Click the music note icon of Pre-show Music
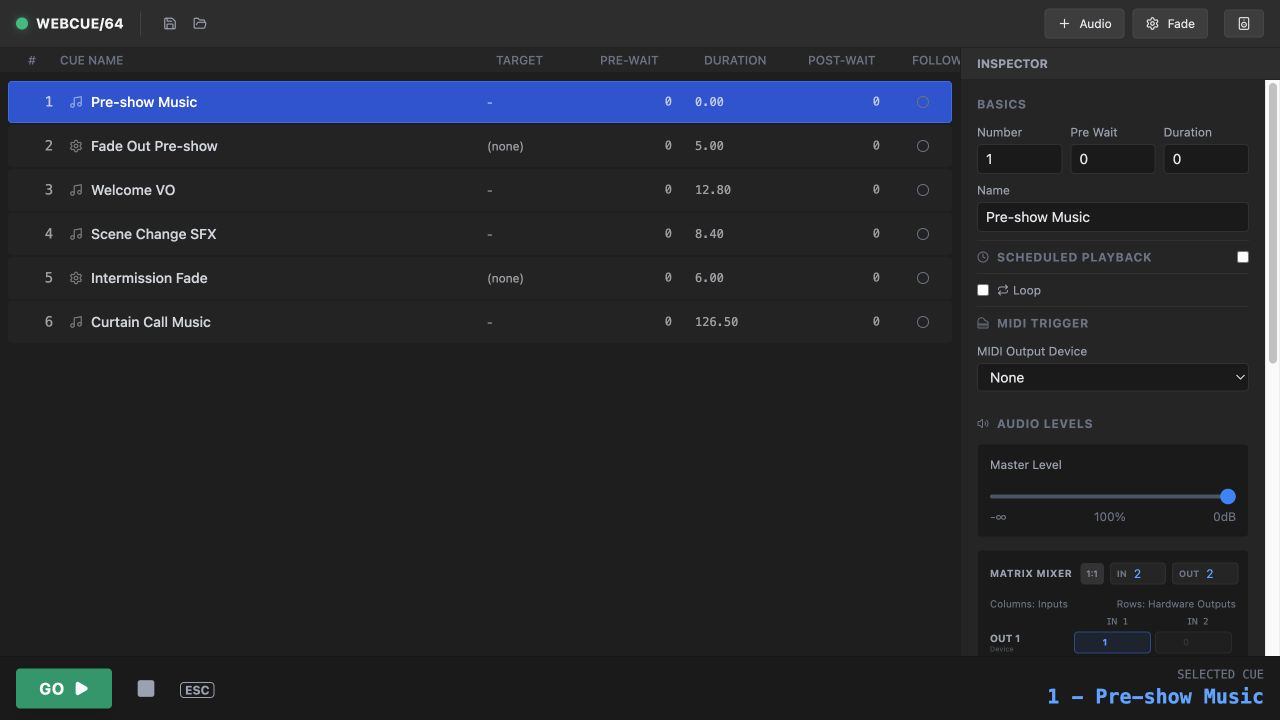 point(76,102)
